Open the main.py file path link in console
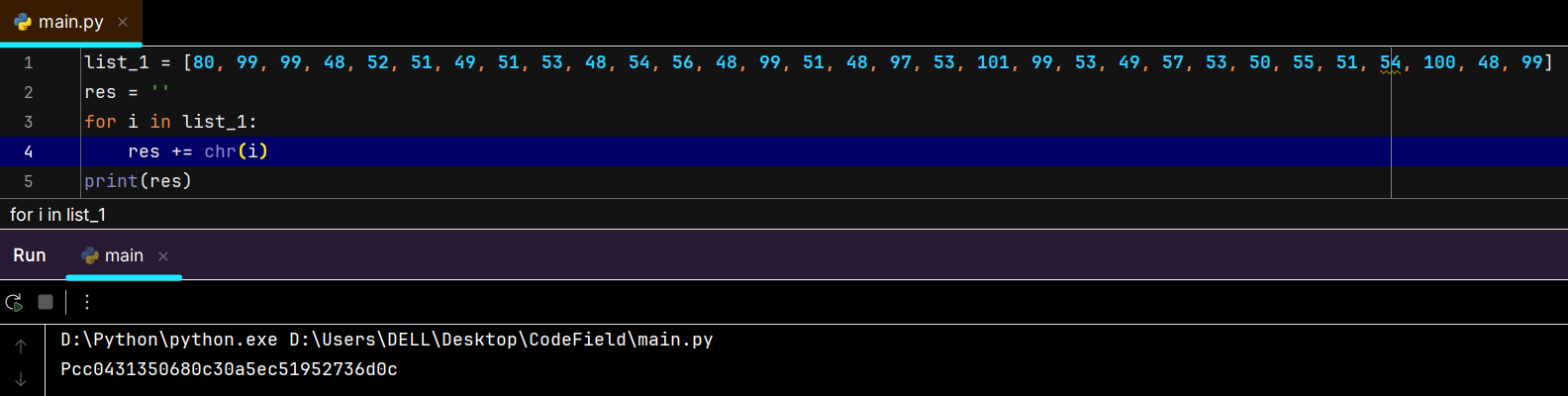The width and height of the screenshot is (1568, 396). [x=501, y=340]
